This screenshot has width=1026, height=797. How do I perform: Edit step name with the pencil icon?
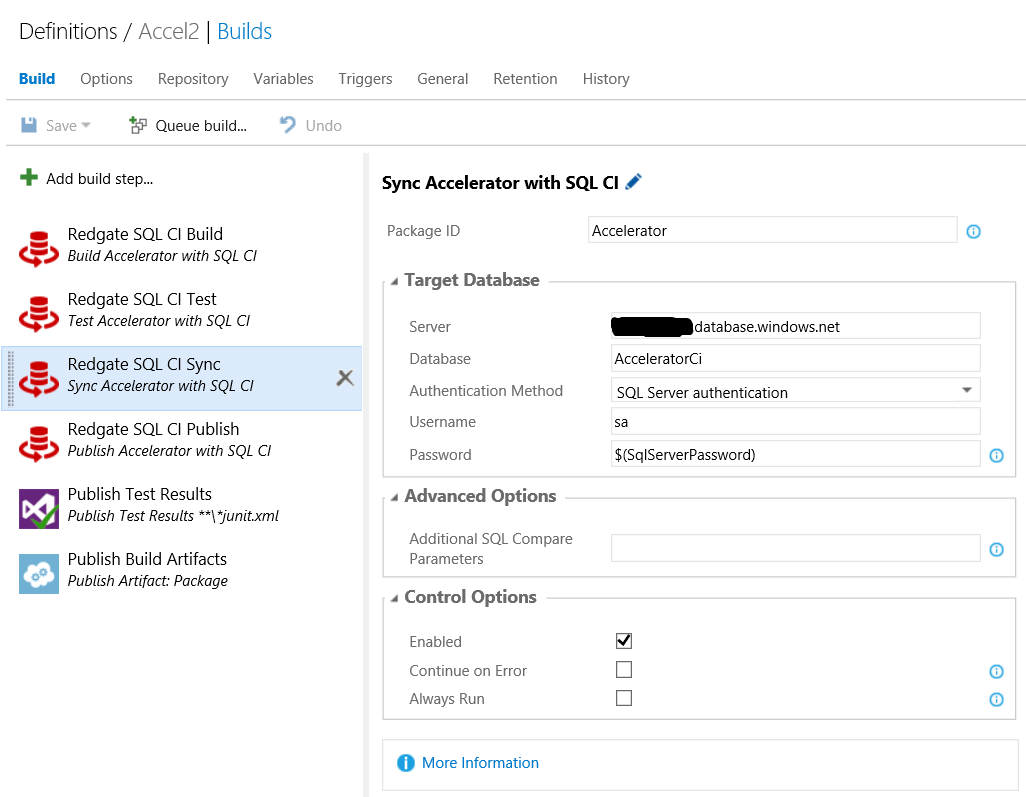(x=633, y=182)
